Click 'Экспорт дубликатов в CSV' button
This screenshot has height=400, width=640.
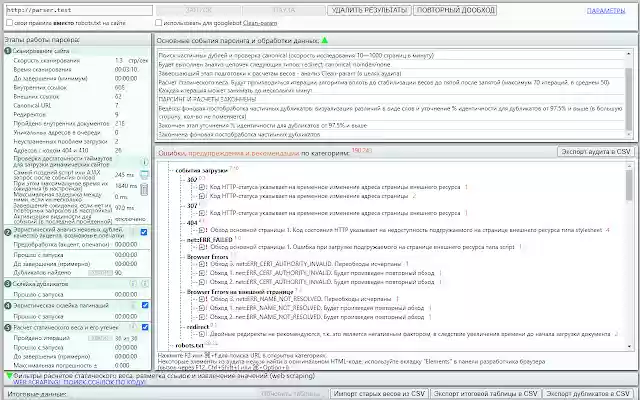click(x=588, y=394)
